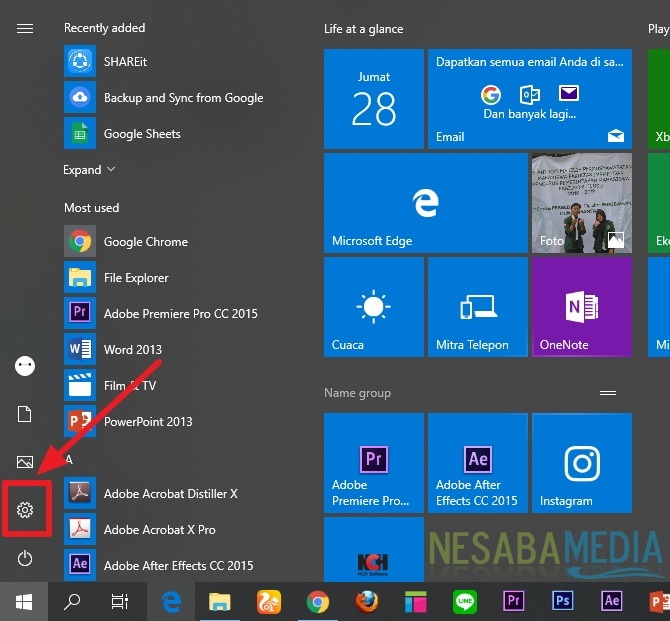Open After Effects from taskbar
Screen dimensions: 670x621
[x=611, y=602]
